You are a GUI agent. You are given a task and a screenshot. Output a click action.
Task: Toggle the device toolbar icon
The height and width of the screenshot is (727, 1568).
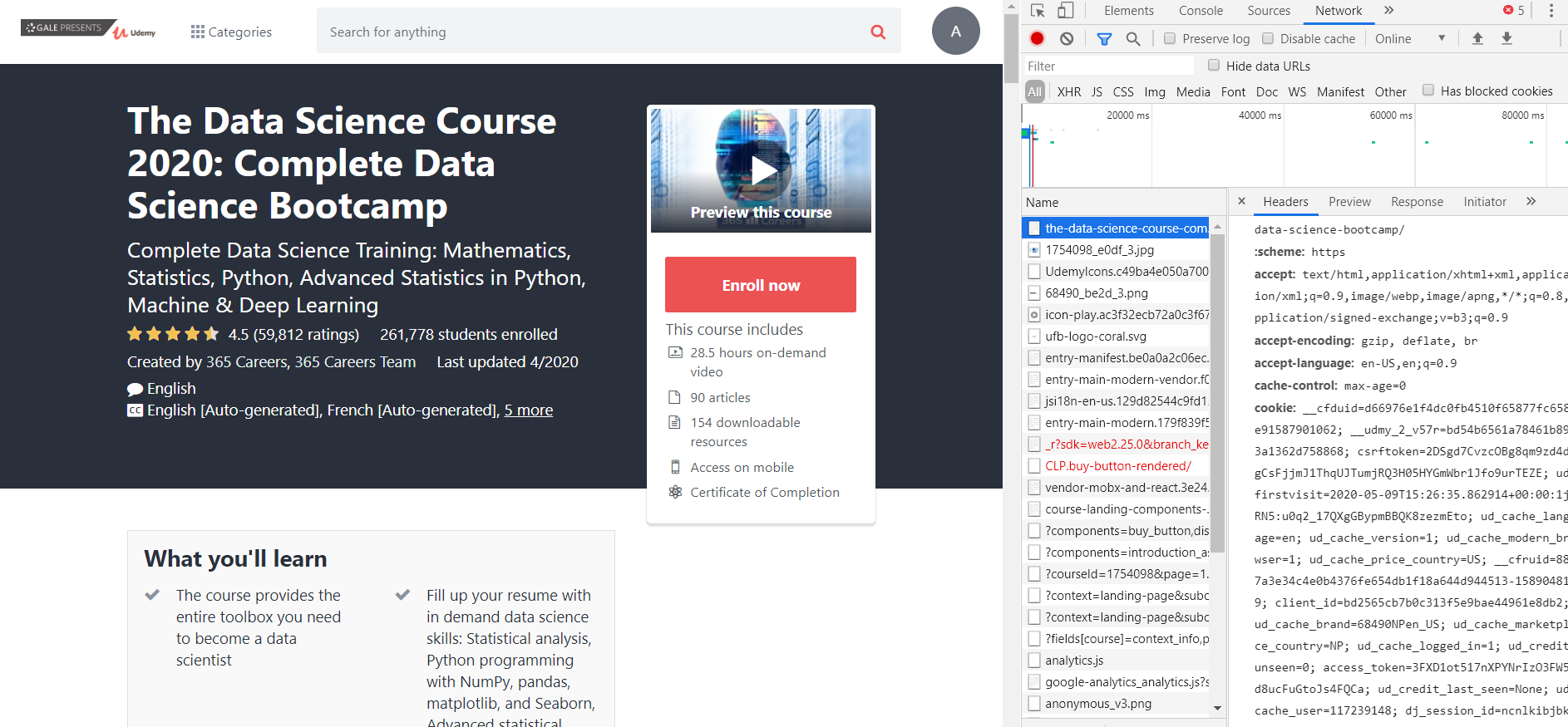pyautogui.click(x=1066, y=11)
